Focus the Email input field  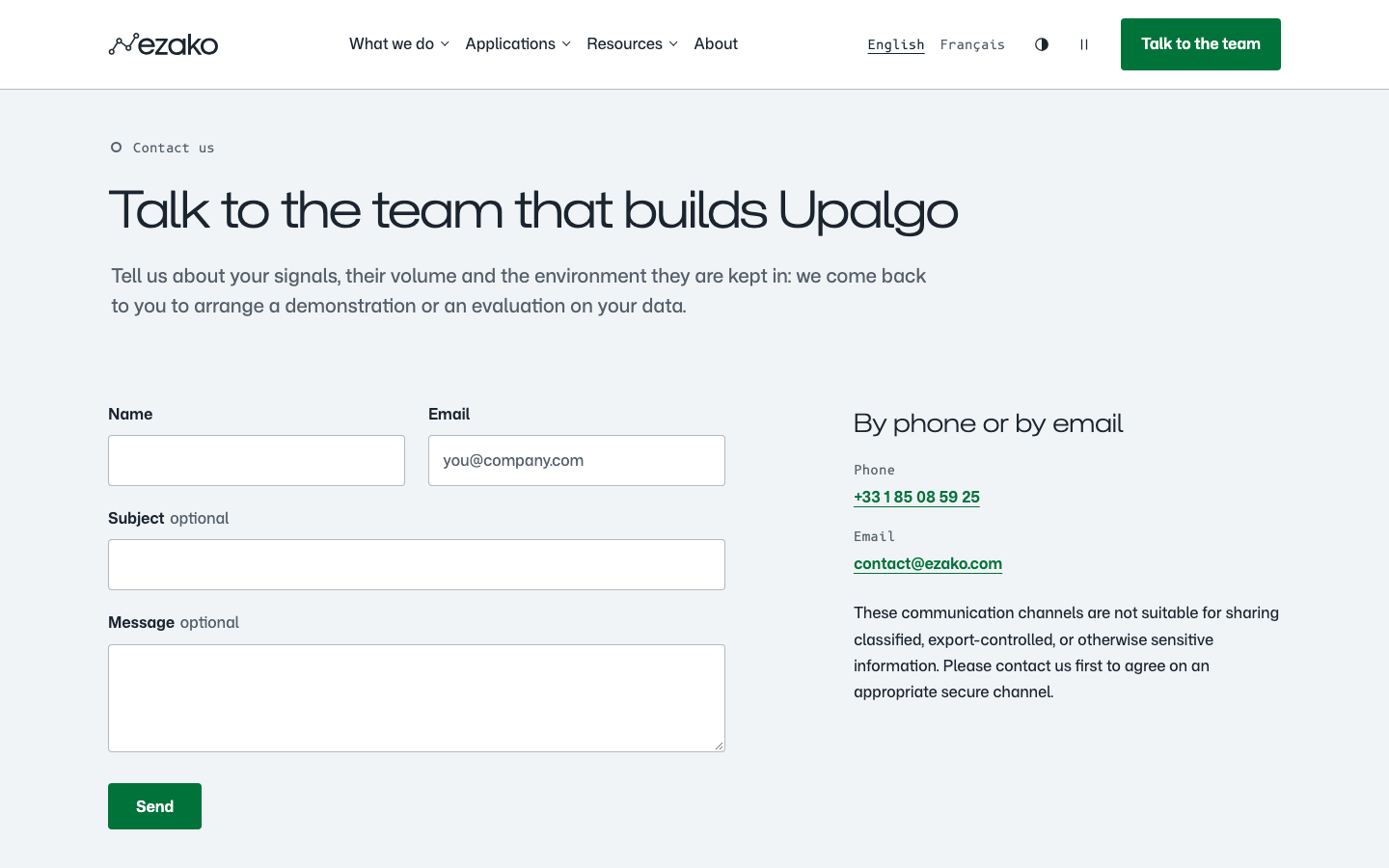coord(577,460)
